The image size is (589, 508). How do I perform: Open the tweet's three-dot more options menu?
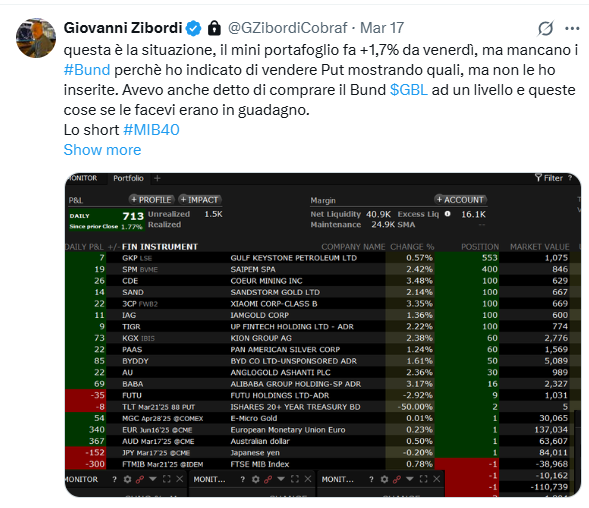(x=572, y=29)
